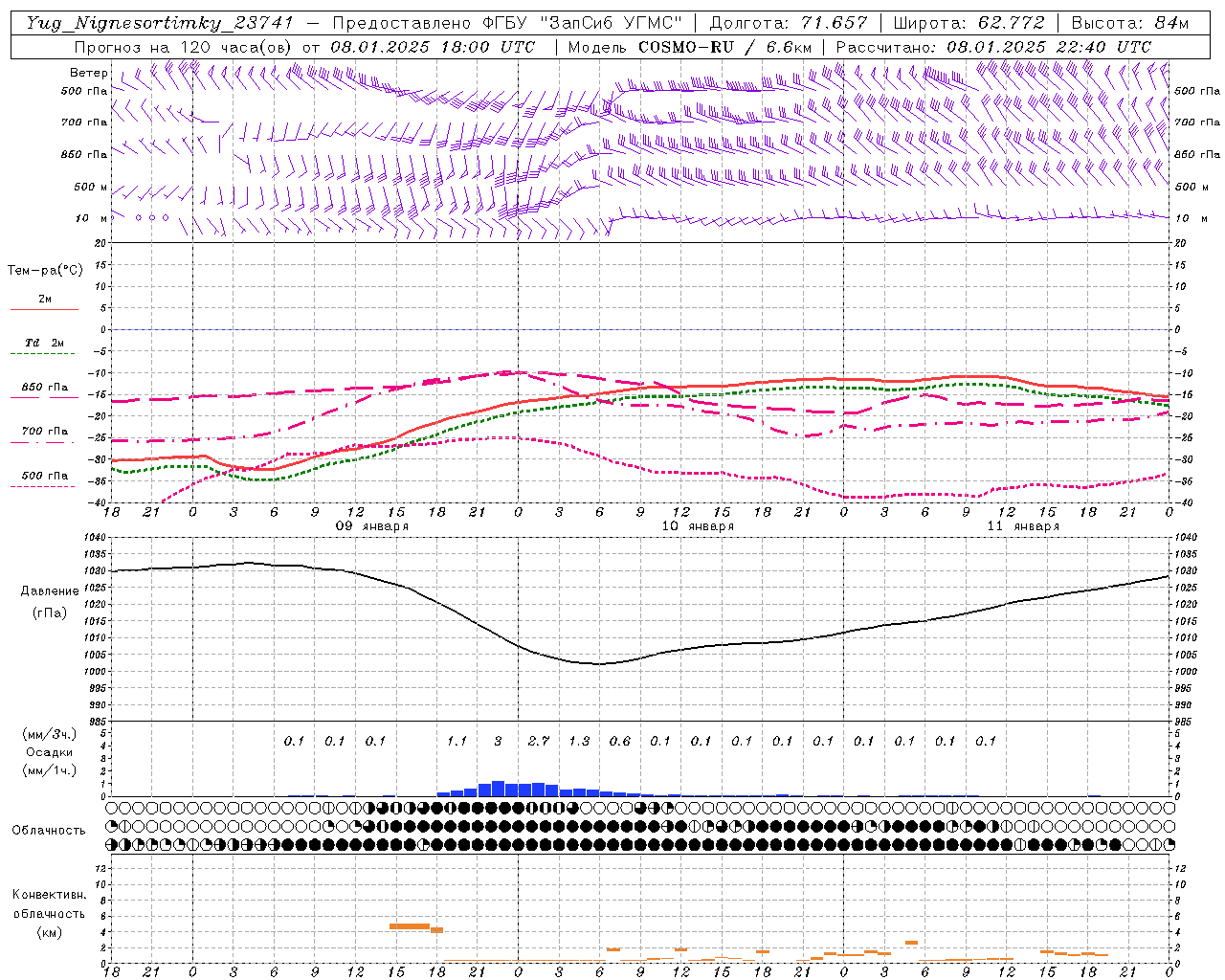The width and height of the screenshot is (1225, 980).
Task: Click the 10 января date label
Action: point(698,526)
